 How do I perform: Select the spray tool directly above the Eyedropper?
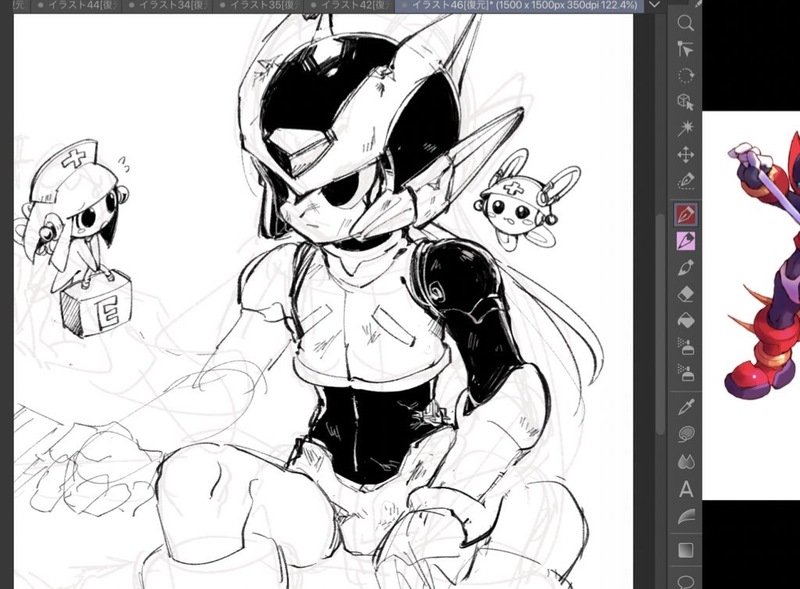[x=686, y=373]
